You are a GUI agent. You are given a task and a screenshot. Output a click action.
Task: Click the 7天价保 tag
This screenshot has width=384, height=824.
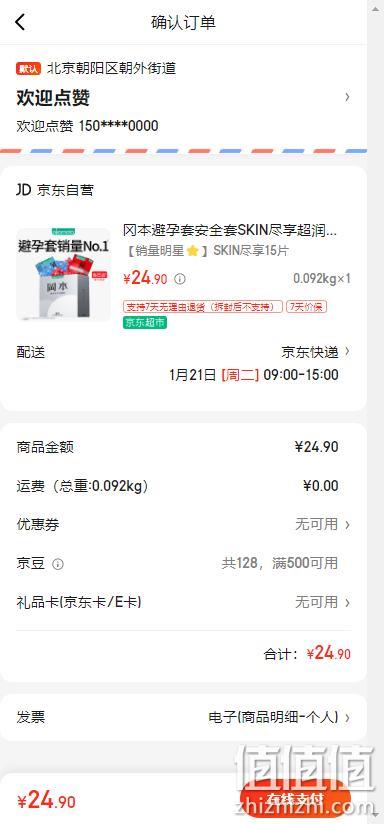tap(307, 307)
